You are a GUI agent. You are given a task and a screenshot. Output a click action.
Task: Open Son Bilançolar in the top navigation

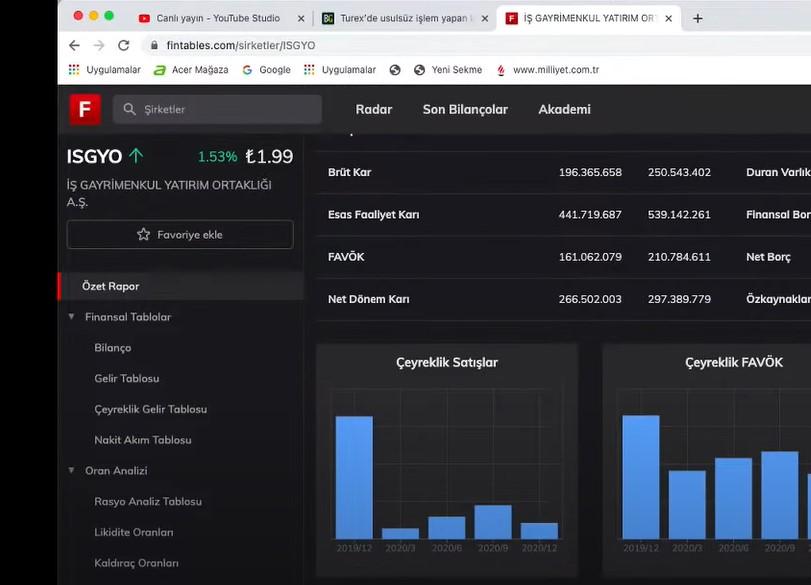click(x=465, y=110)
